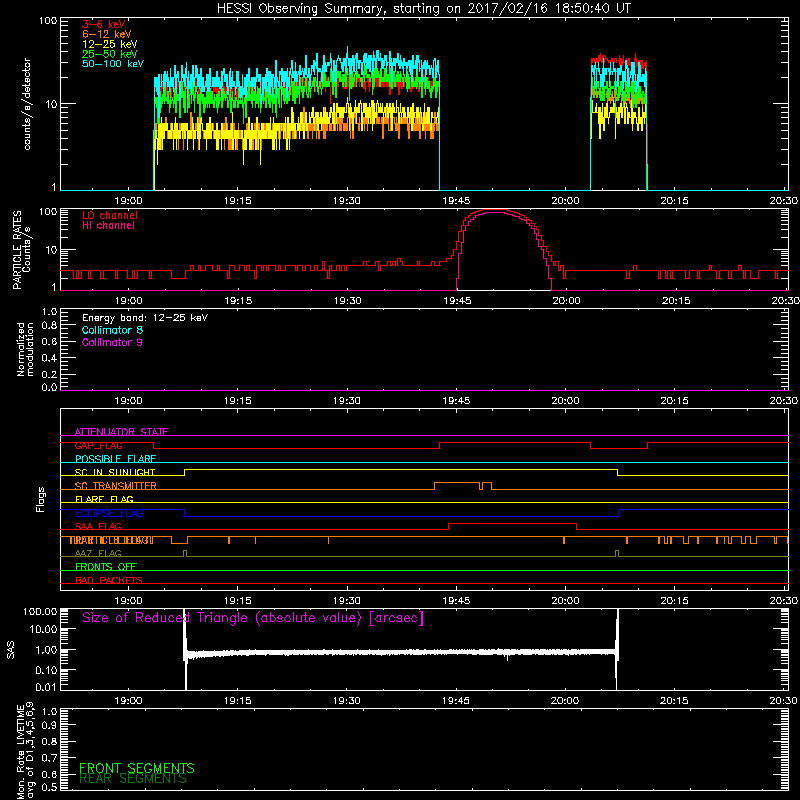Click the ECLIPSE_FLAG label

coord(109,513)
